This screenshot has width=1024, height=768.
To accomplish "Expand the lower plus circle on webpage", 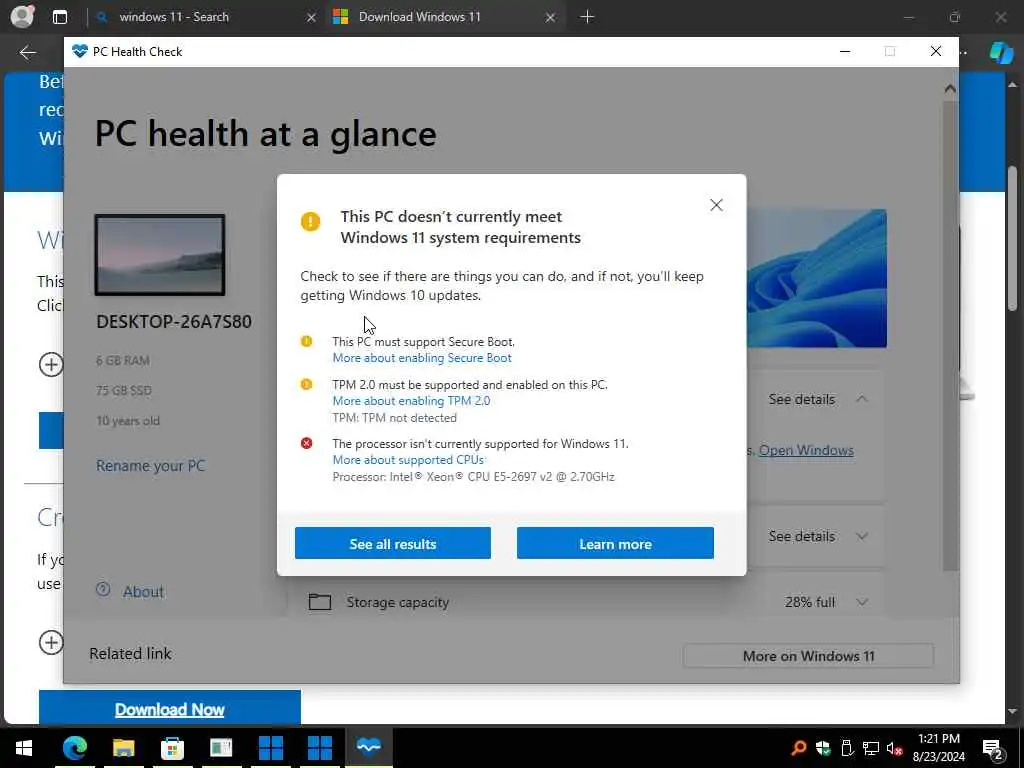I will tap(51, 642).
